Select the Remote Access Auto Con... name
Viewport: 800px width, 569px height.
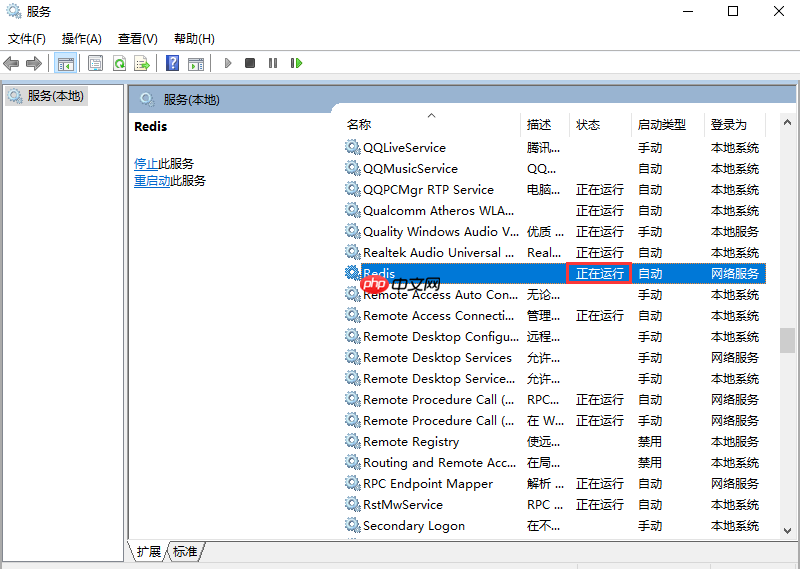[440, 294]
